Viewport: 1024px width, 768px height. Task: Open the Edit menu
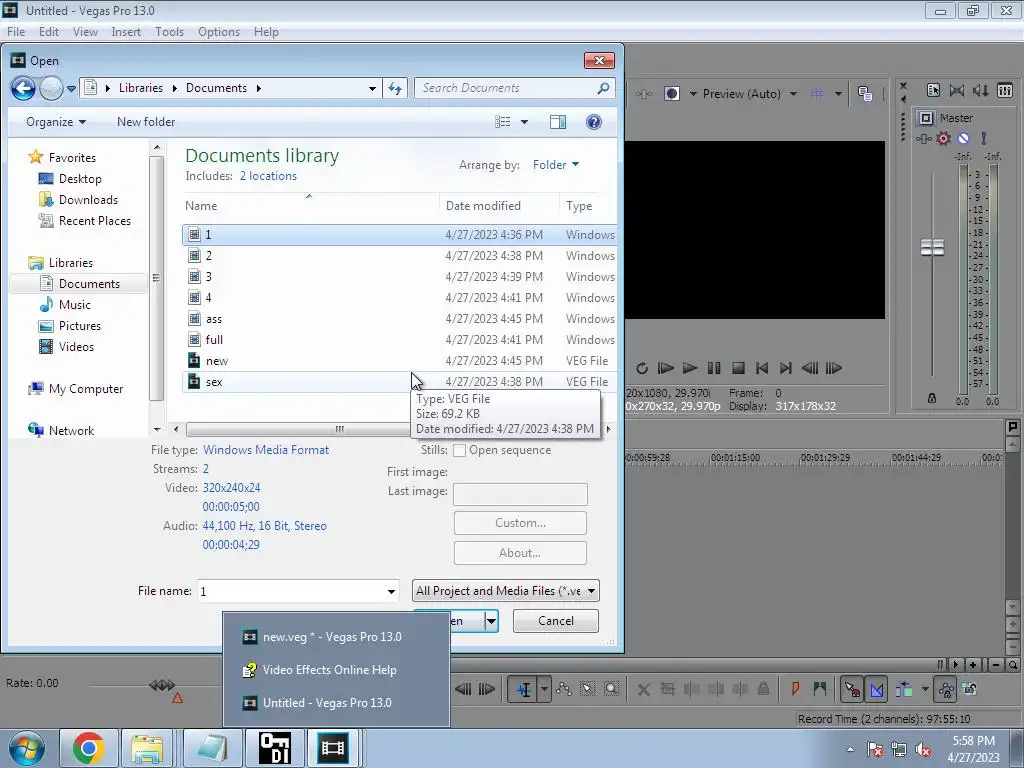point(49,32)
